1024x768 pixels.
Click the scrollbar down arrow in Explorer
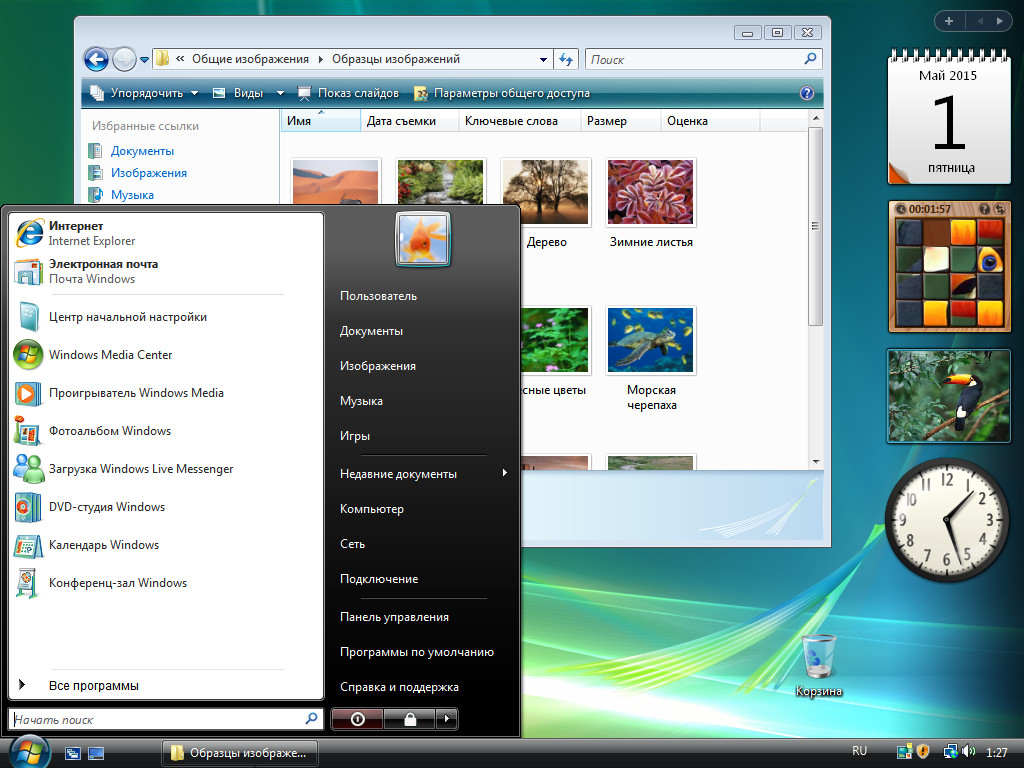click(816, 462)
